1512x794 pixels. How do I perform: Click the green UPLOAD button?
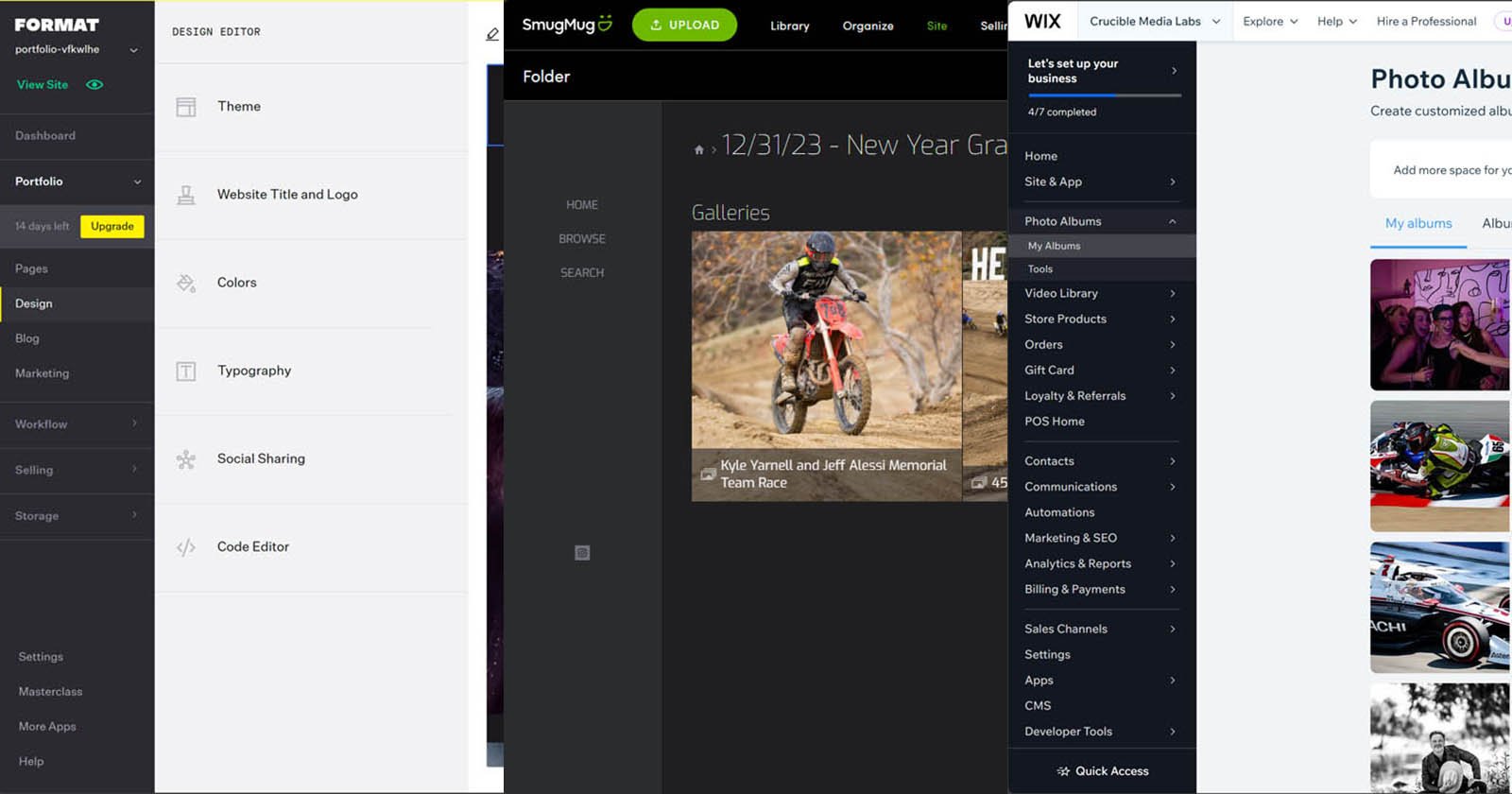(684, 25)
